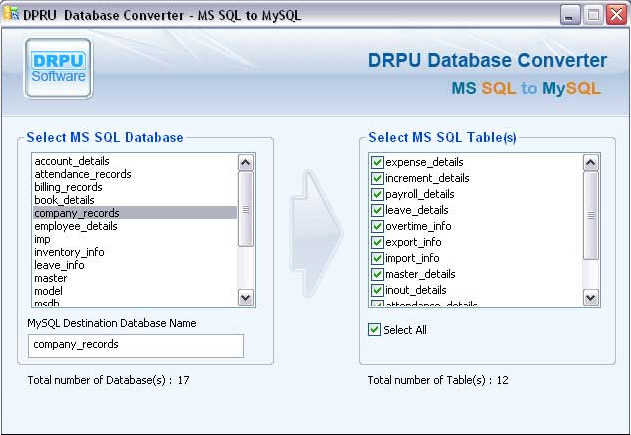Click database list scroll down arrow
631x435 pixels.
[245, 298]
